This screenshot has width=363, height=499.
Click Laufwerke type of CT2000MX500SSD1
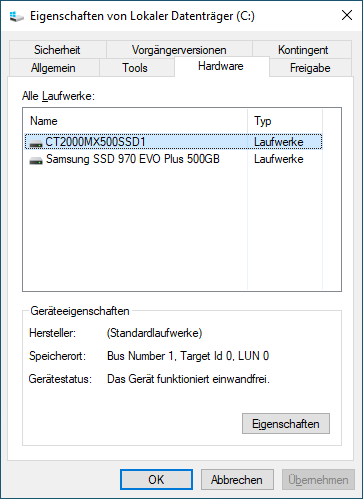coord(279,142)
